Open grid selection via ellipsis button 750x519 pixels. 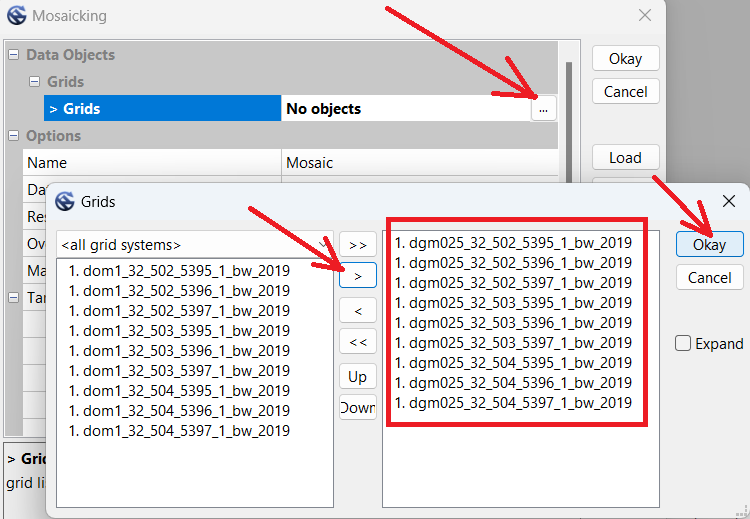542,109
